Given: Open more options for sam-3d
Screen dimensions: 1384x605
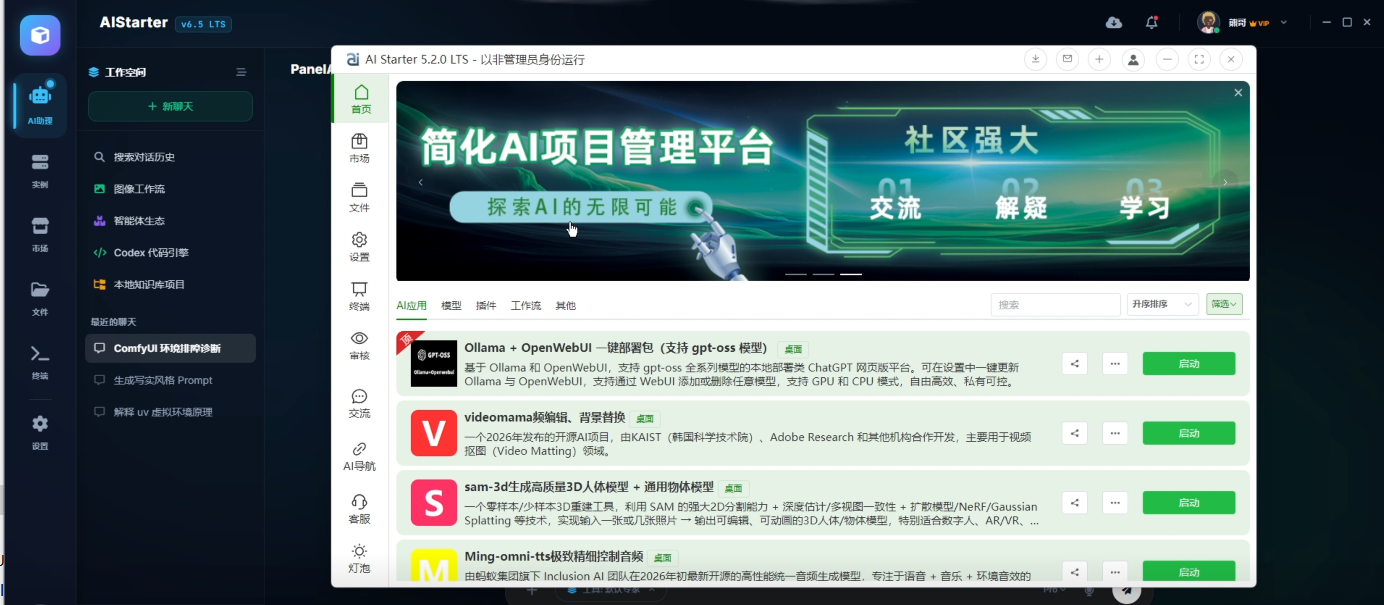Looking at the screenshot, I should pyautogui.click(x=1115, y=502).
